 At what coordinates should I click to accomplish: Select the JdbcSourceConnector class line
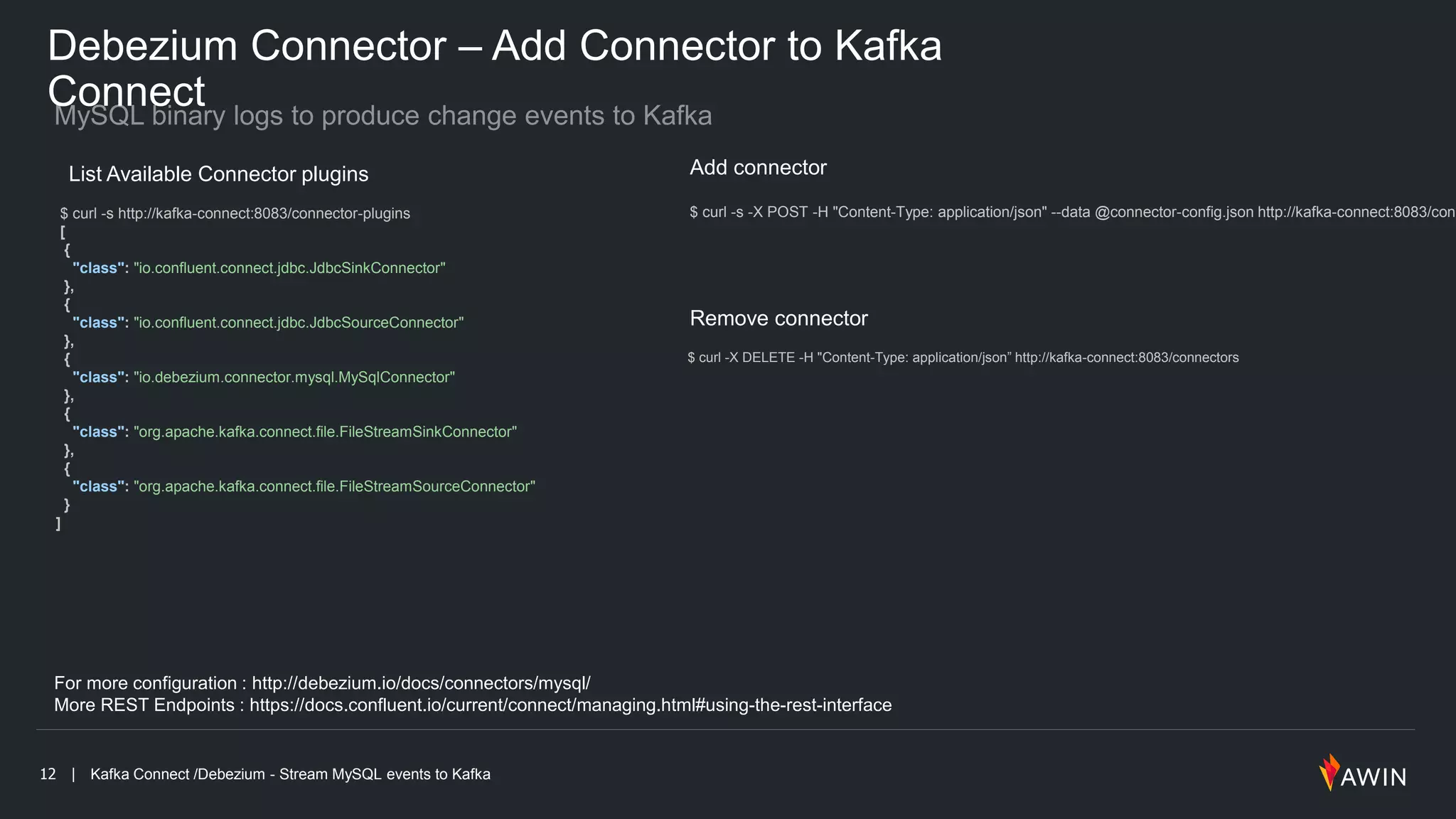coord(268,323)
